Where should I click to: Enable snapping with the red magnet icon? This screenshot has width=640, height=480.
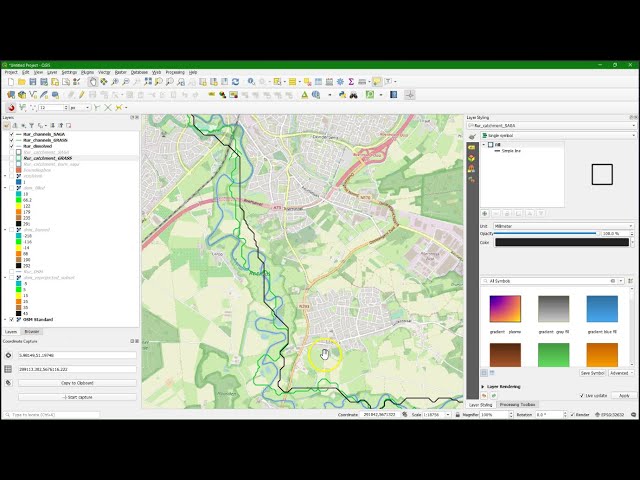pos(11,107)
